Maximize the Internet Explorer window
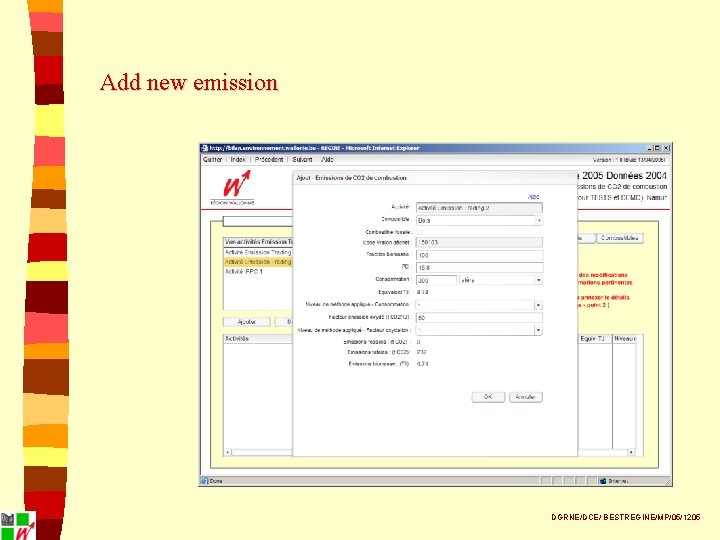 [657, 148]
